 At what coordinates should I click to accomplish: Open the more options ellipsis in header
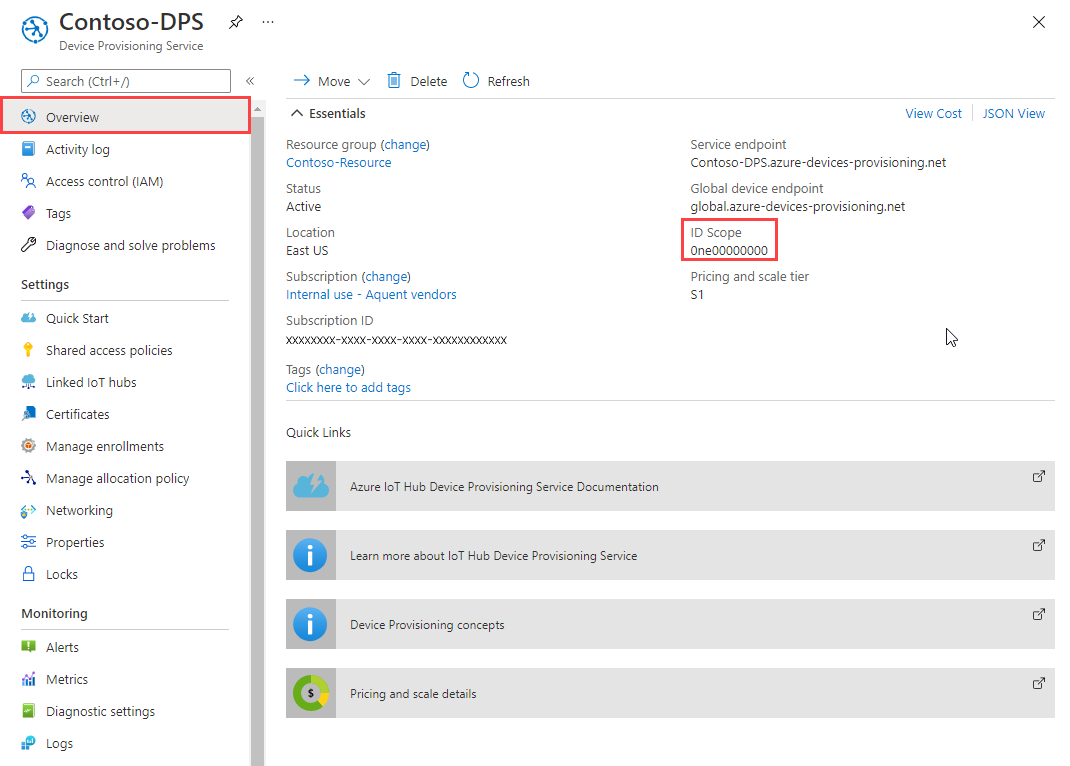(267, 22)
